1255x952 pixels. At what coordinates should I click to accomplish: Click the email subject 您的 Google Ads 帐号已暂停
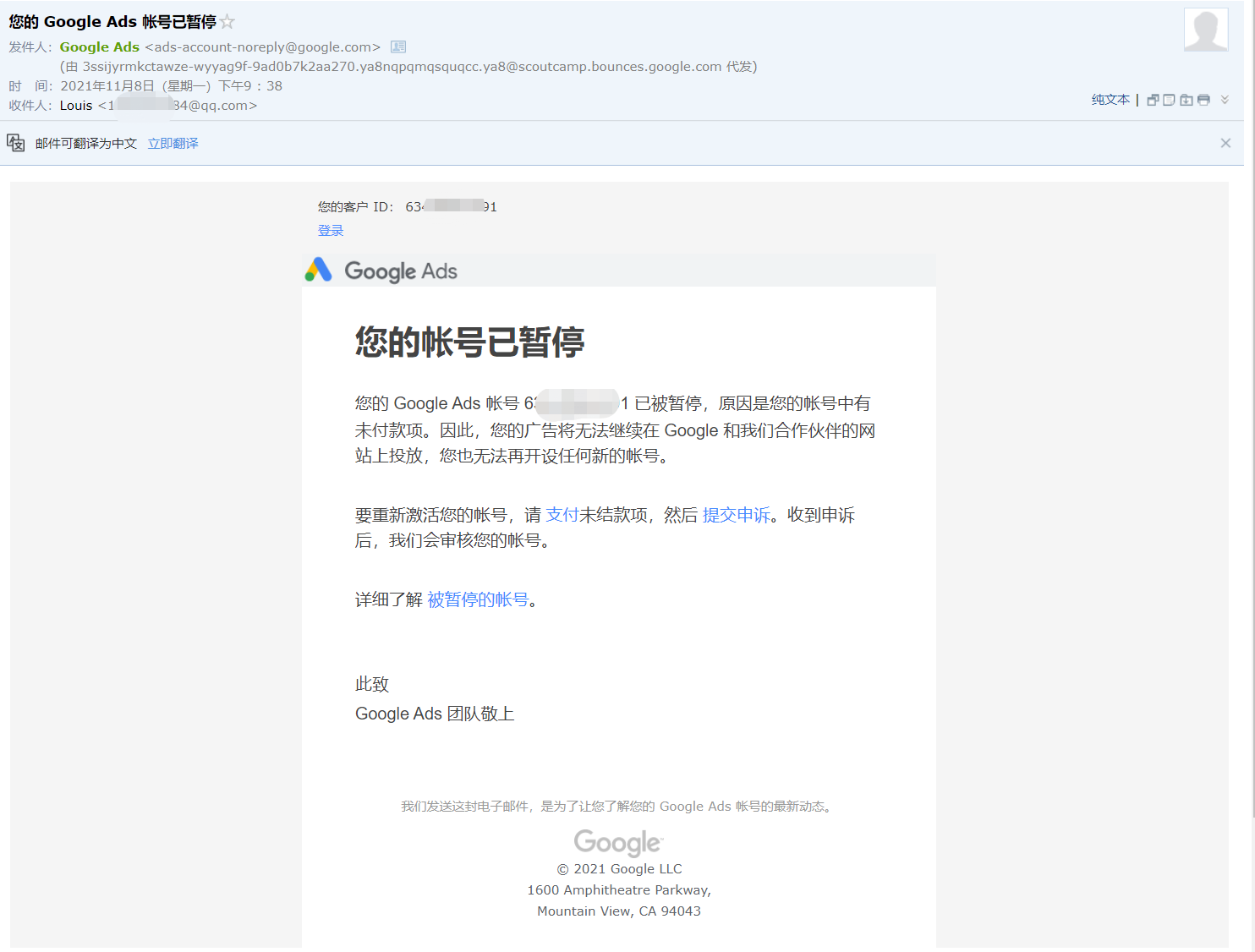point(112,22)
